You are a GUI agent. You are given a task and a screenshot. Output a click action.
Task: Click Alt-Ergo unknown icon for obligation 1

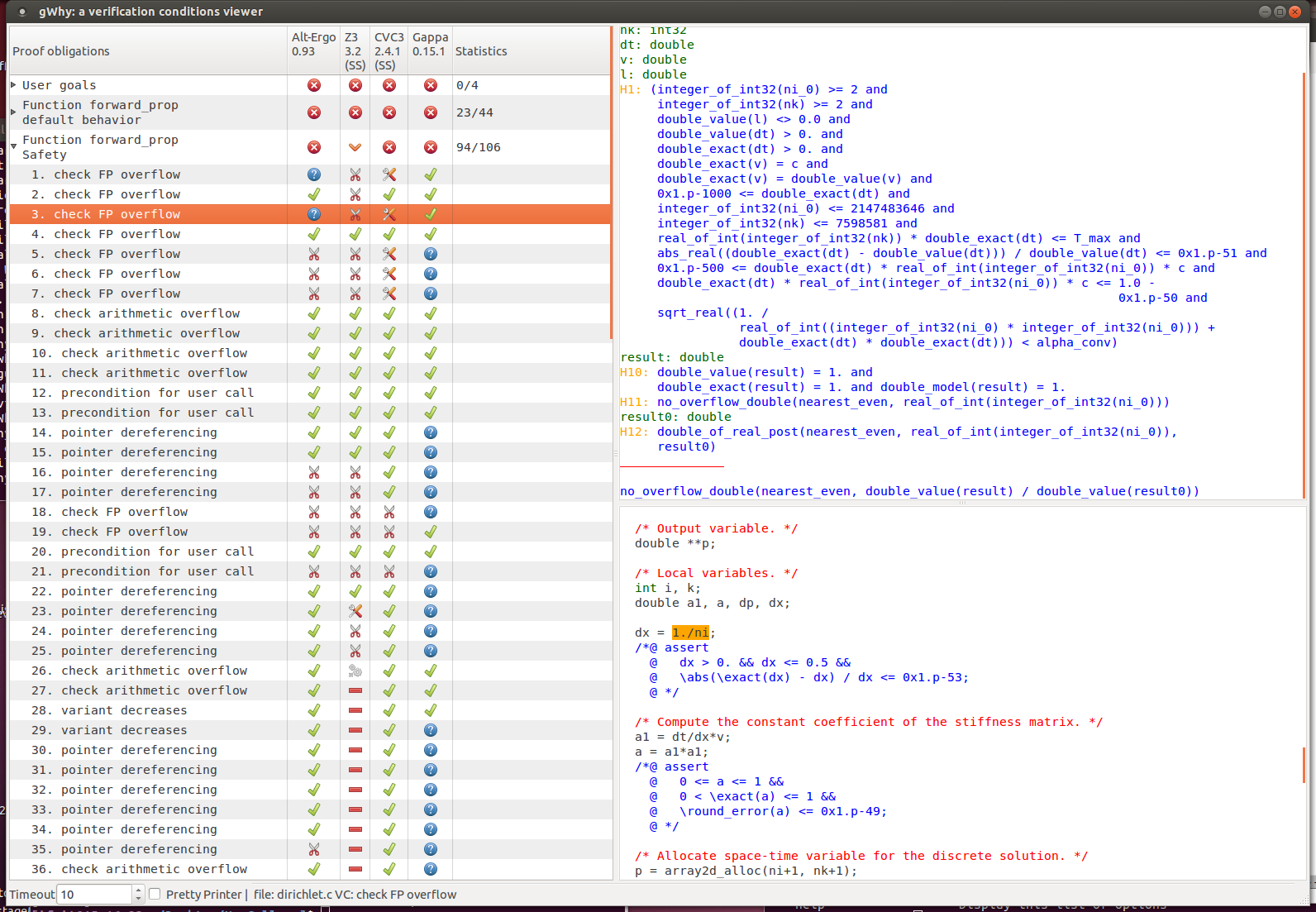point(314,174)
